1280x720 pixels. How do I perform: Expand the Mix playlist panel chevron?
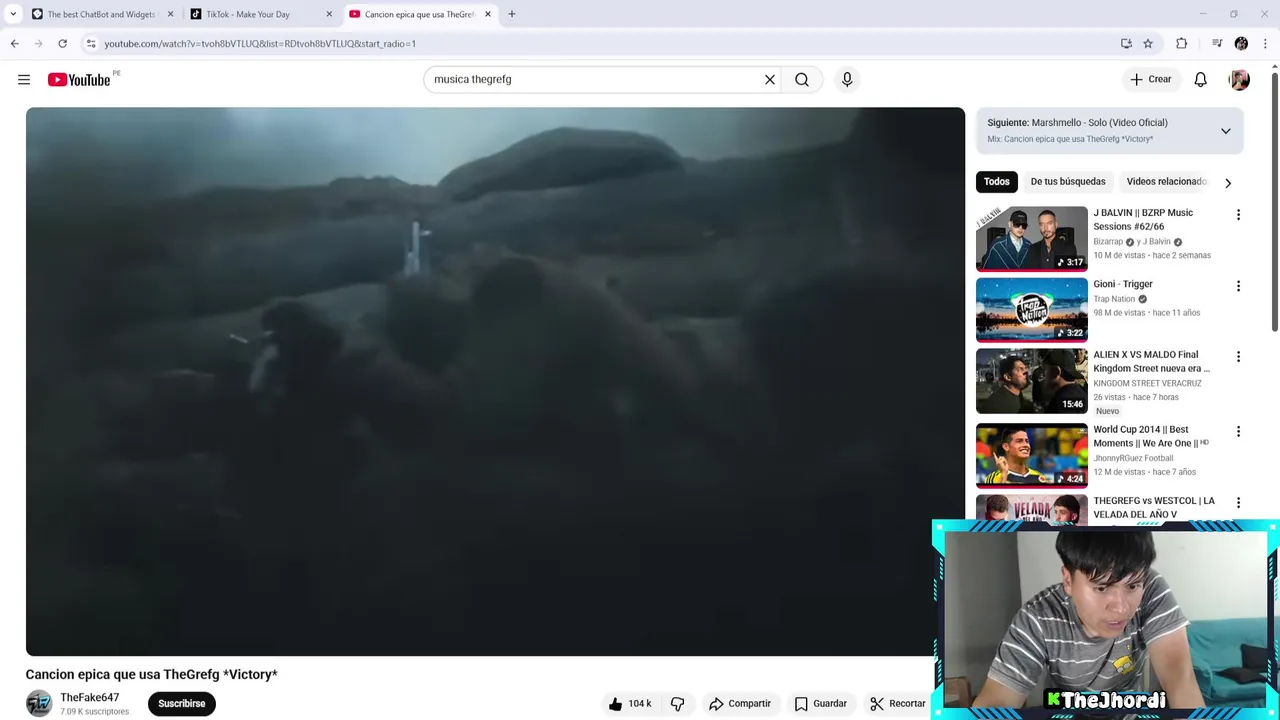1225,131
